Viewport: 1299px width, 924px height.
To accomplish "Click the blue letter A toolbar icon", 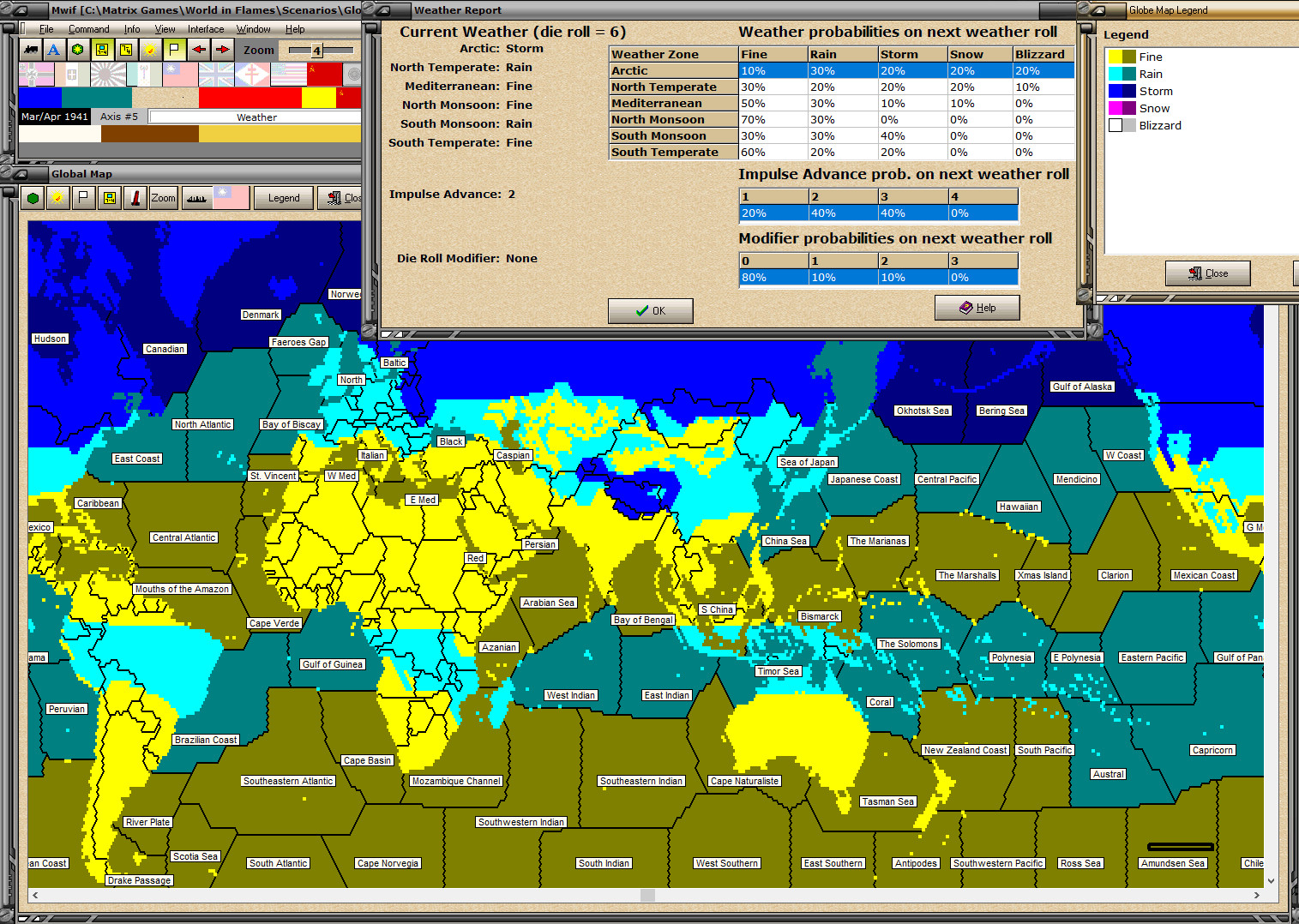I will pos(54,50).
